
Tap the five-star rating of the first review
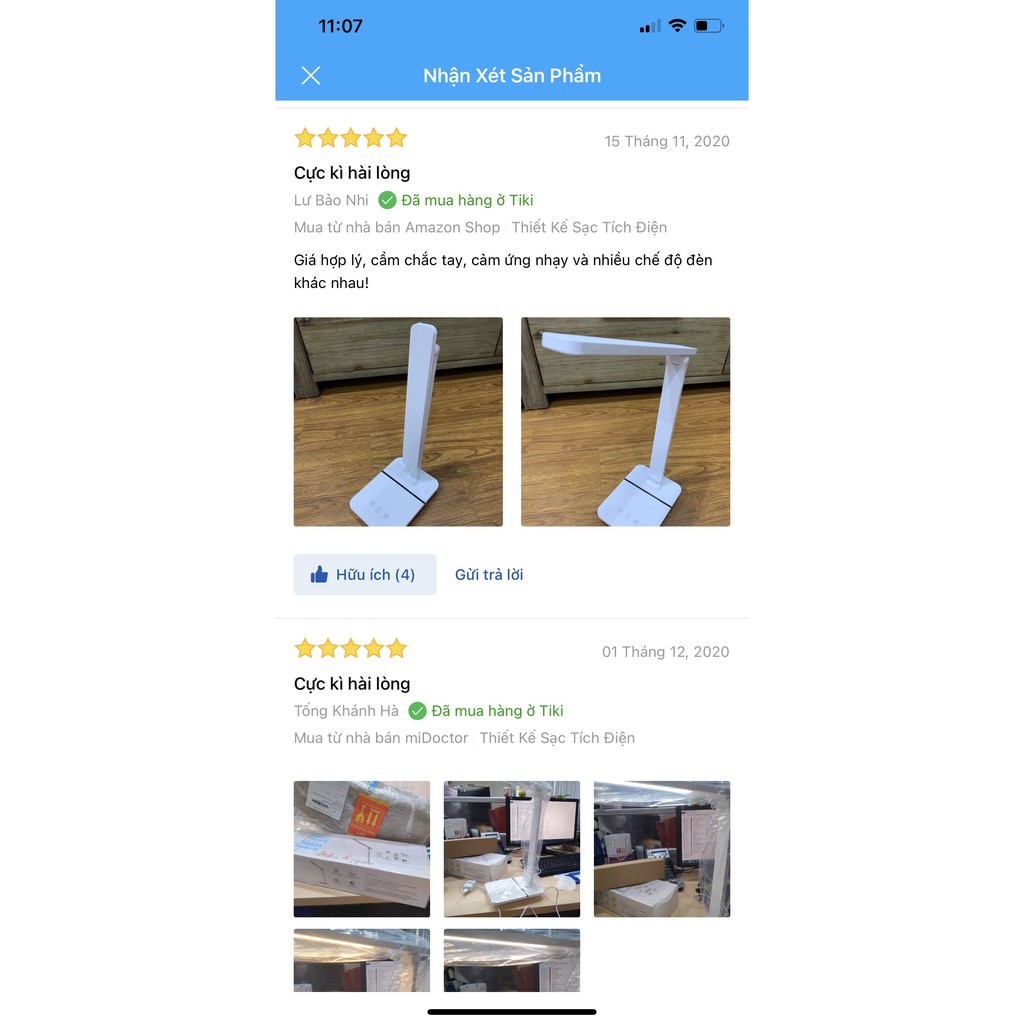click(351, 138)
